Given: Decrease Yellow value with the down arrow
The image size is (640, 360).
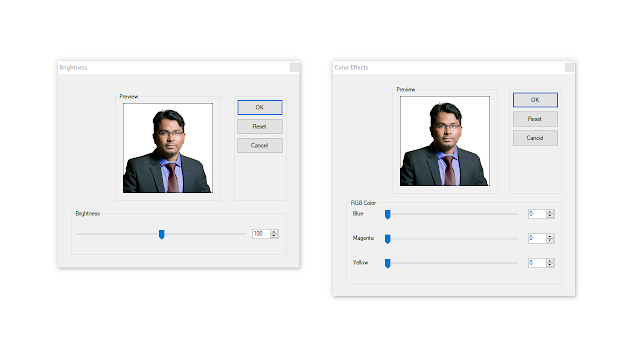Looking at the screenshot, I should [550, 265].
